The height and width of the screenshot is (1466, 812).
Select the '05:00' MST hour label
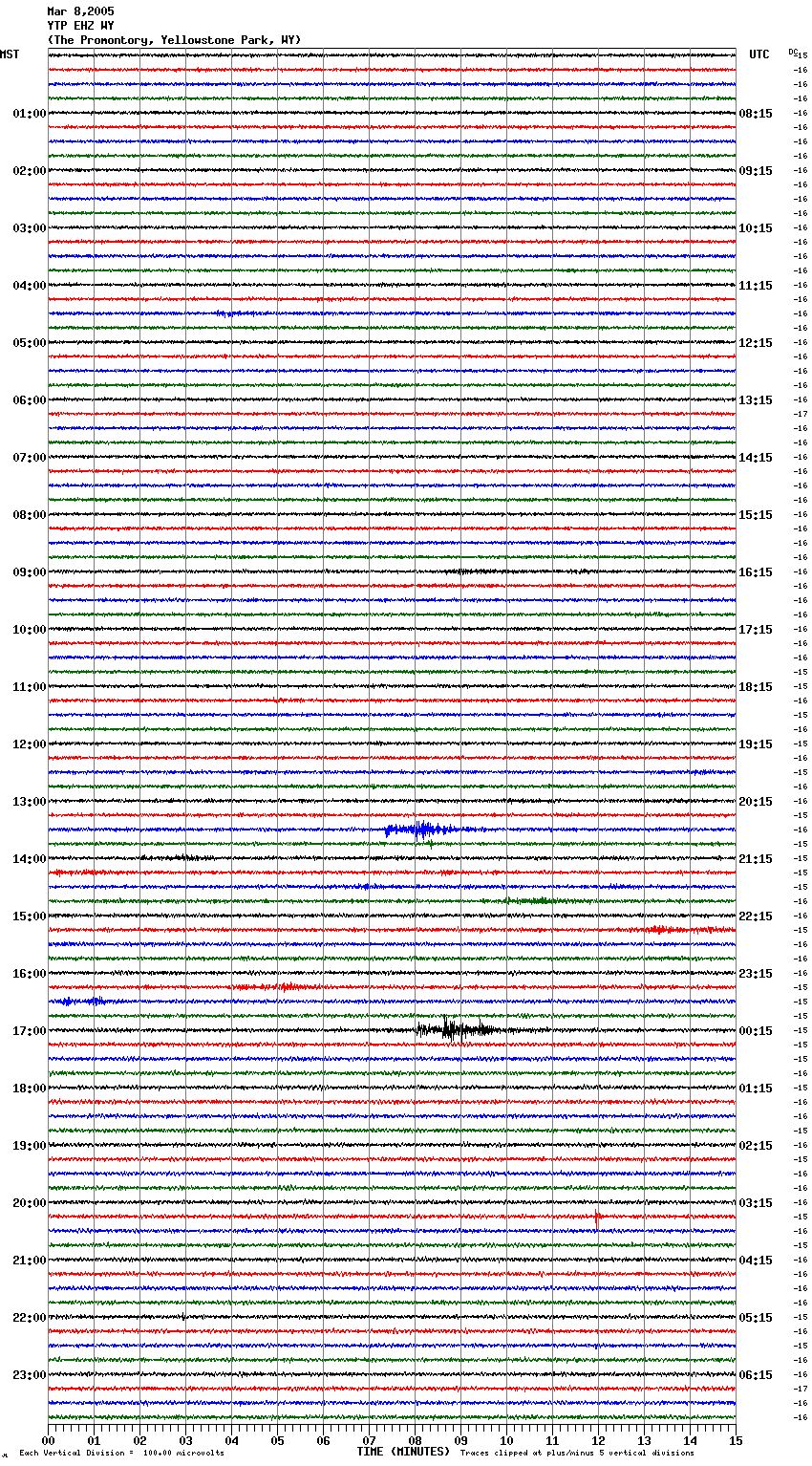30,343
